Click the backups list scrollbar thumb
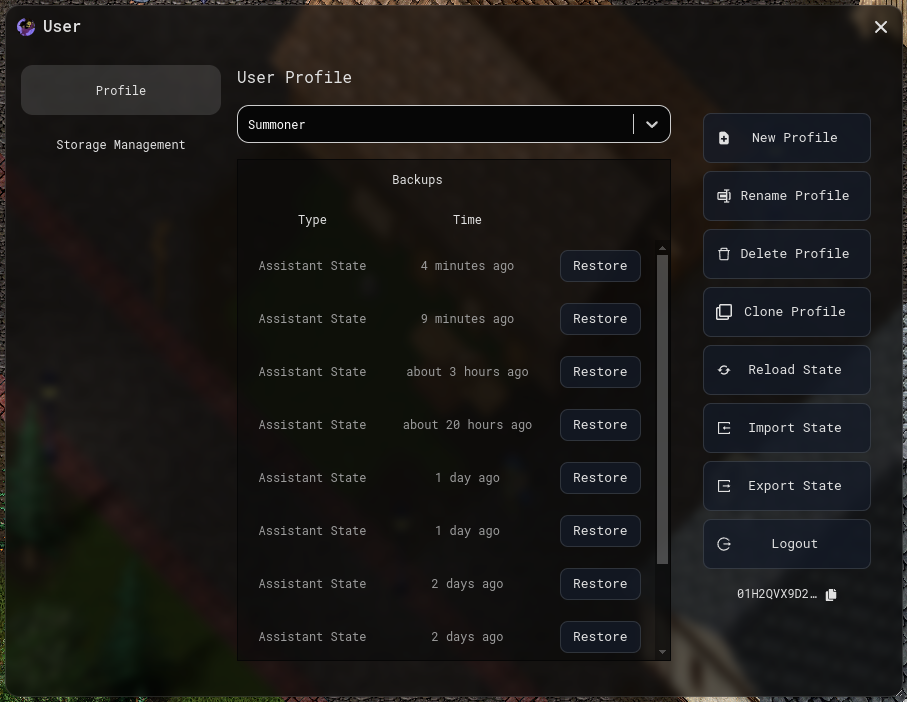 pyautogui.click(x=662, y=410)
